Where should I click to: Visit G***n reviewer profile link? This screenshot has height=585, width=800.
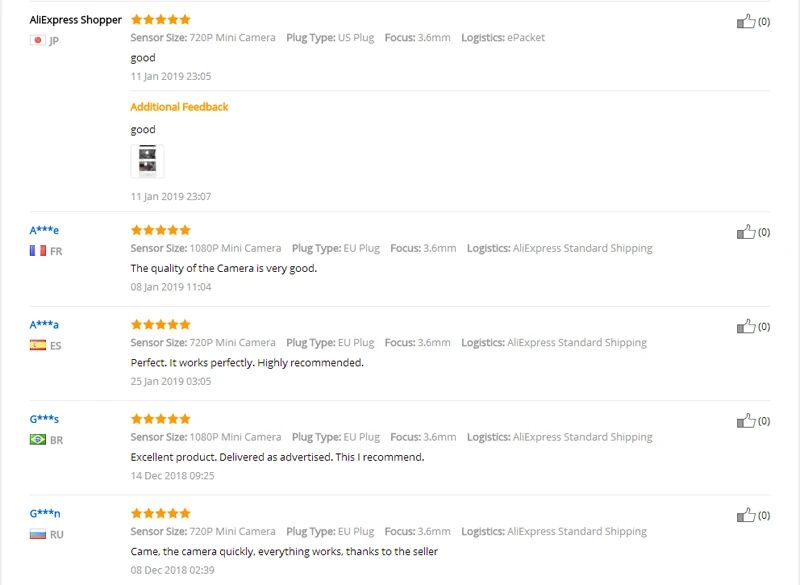[x=45, y=513]
